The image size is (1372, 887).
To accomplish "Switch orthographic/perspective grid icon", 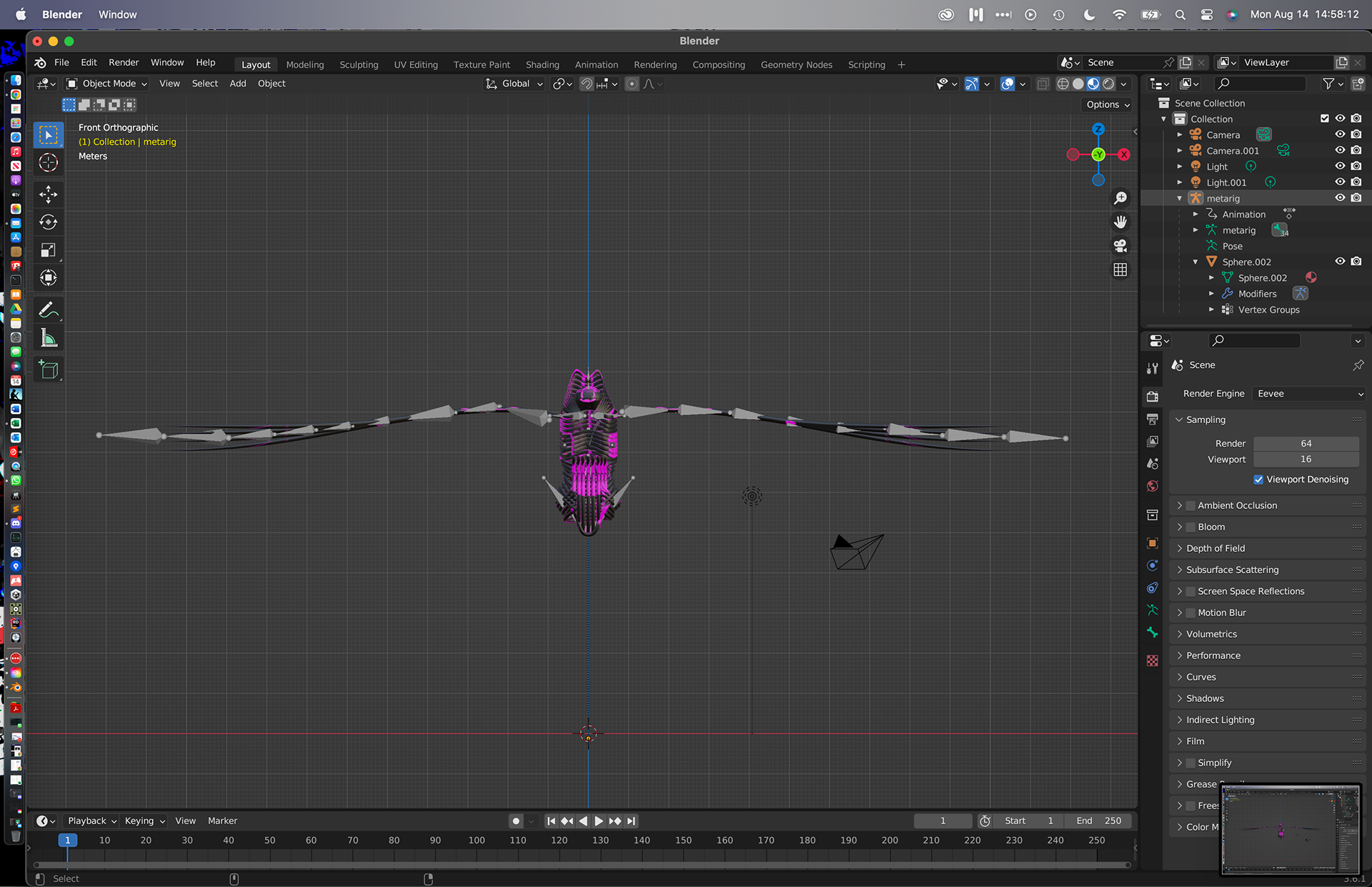I will (1120, 269).
